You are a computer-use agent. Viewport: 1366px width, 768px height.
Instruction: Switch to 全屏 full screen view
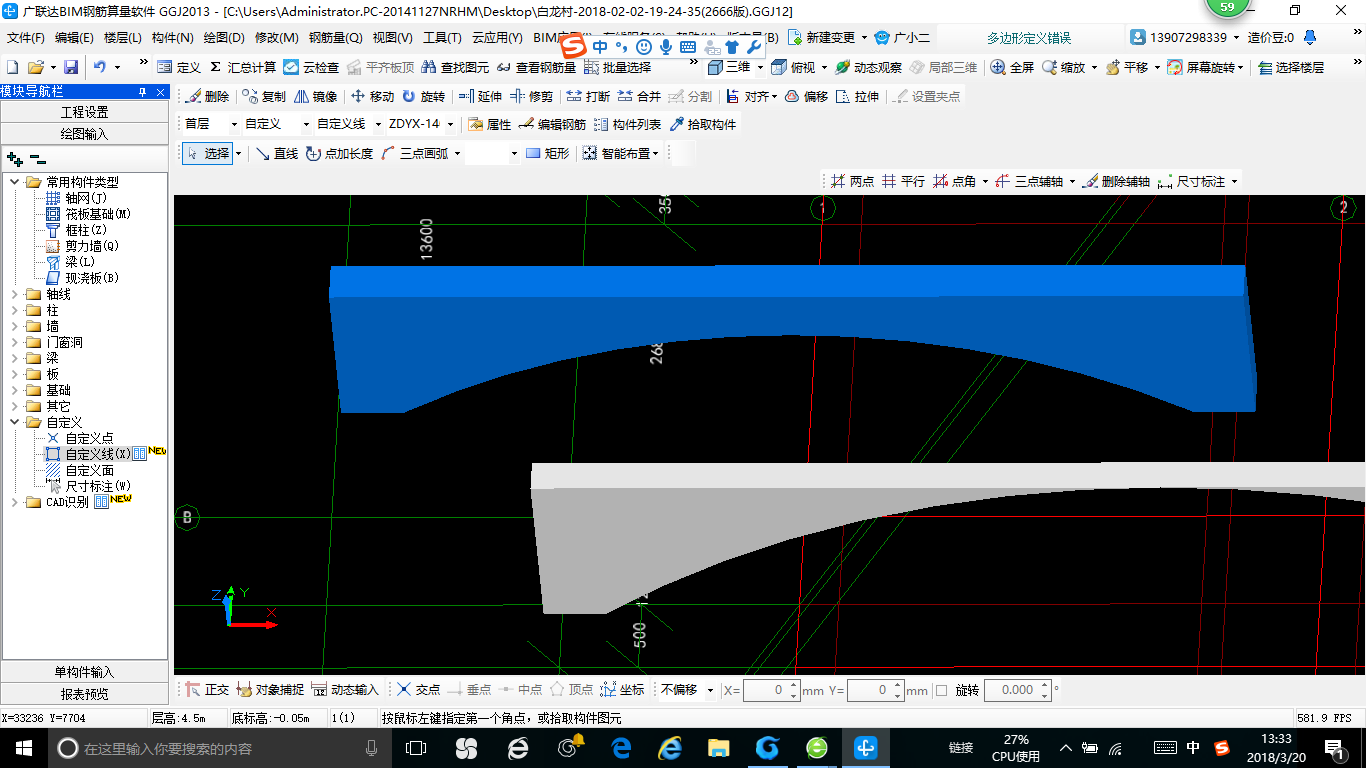(x=1012, y=67)
